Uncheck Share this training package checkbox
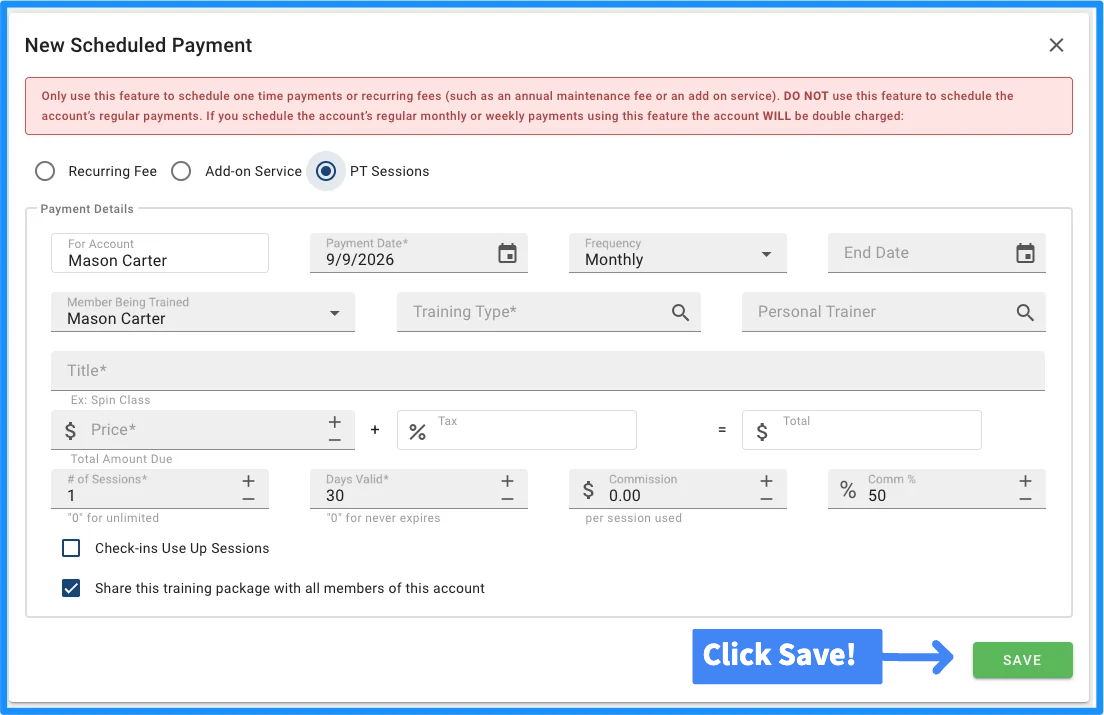 click(x=71, y=588)
